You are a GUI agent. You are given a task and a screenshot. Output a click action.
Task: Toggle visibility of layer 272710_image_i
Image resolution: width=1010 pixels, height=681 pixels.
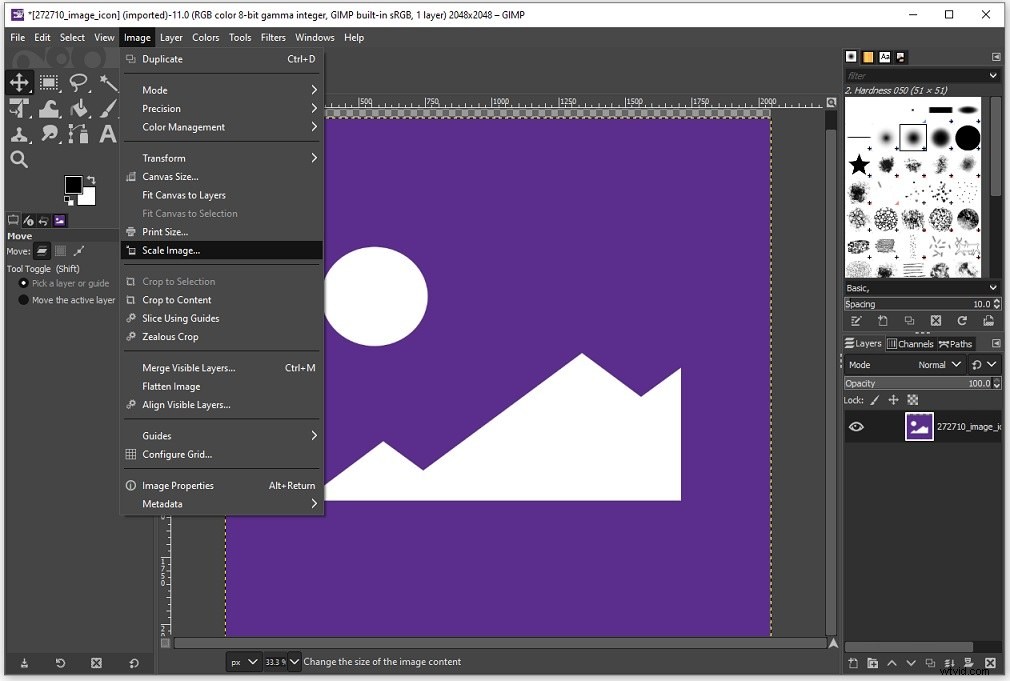coord(856,426)
